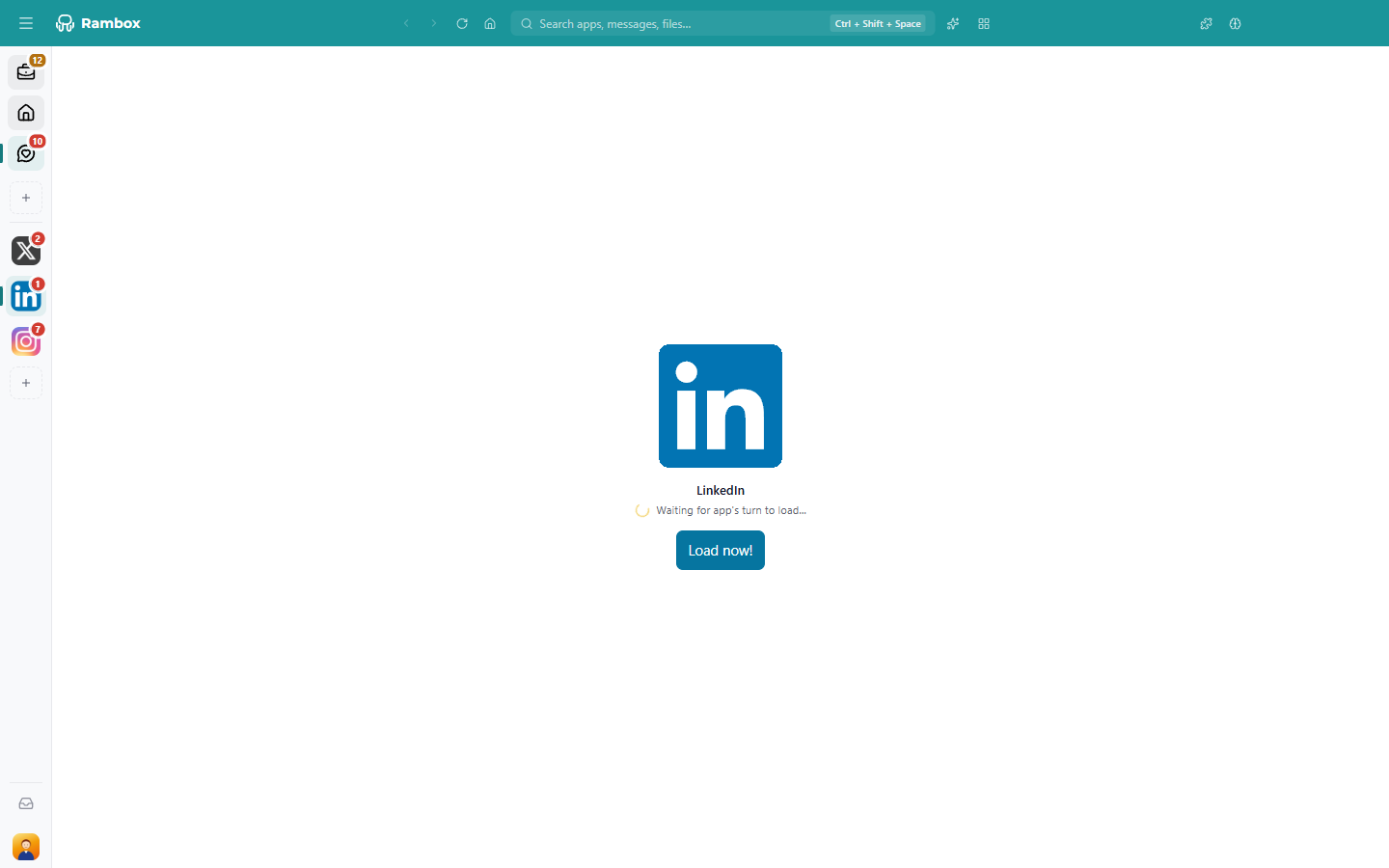1389x868 pixels.
Task: Click the LinkedIn label under the logo
Action: tap(721, 490)
